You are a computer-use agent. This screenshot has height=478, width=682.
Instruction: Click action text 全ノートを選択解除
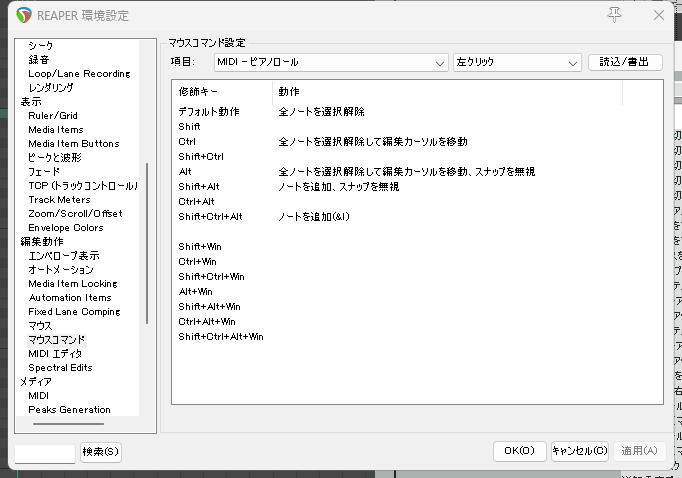[321, 112]
